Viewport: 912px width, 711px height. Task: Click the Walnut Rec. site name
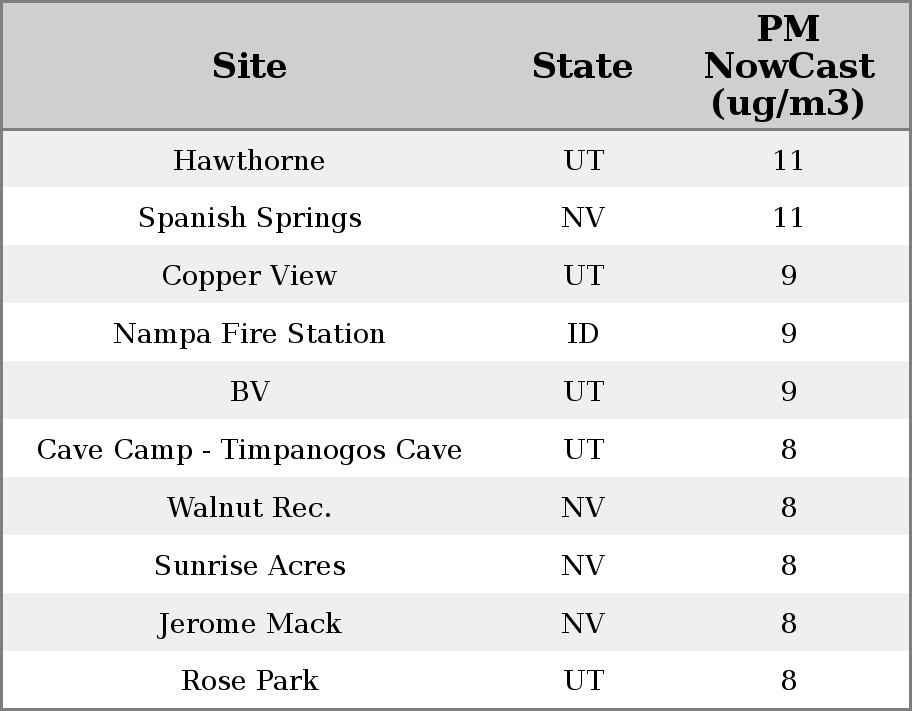pos(249,508)
